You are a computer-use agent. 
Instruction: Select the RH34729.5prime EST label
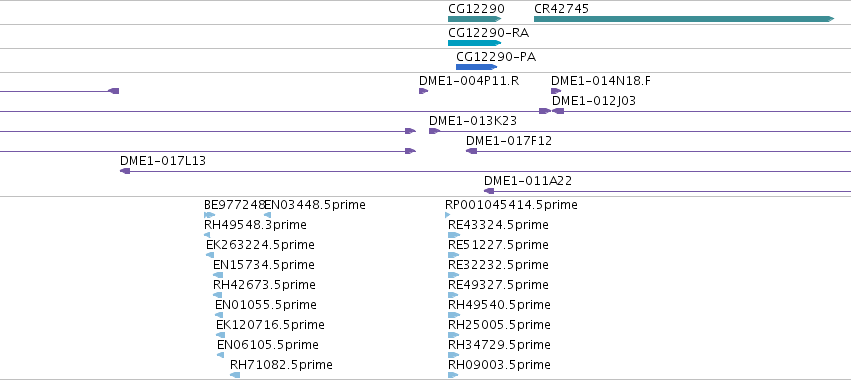point(499,345)
